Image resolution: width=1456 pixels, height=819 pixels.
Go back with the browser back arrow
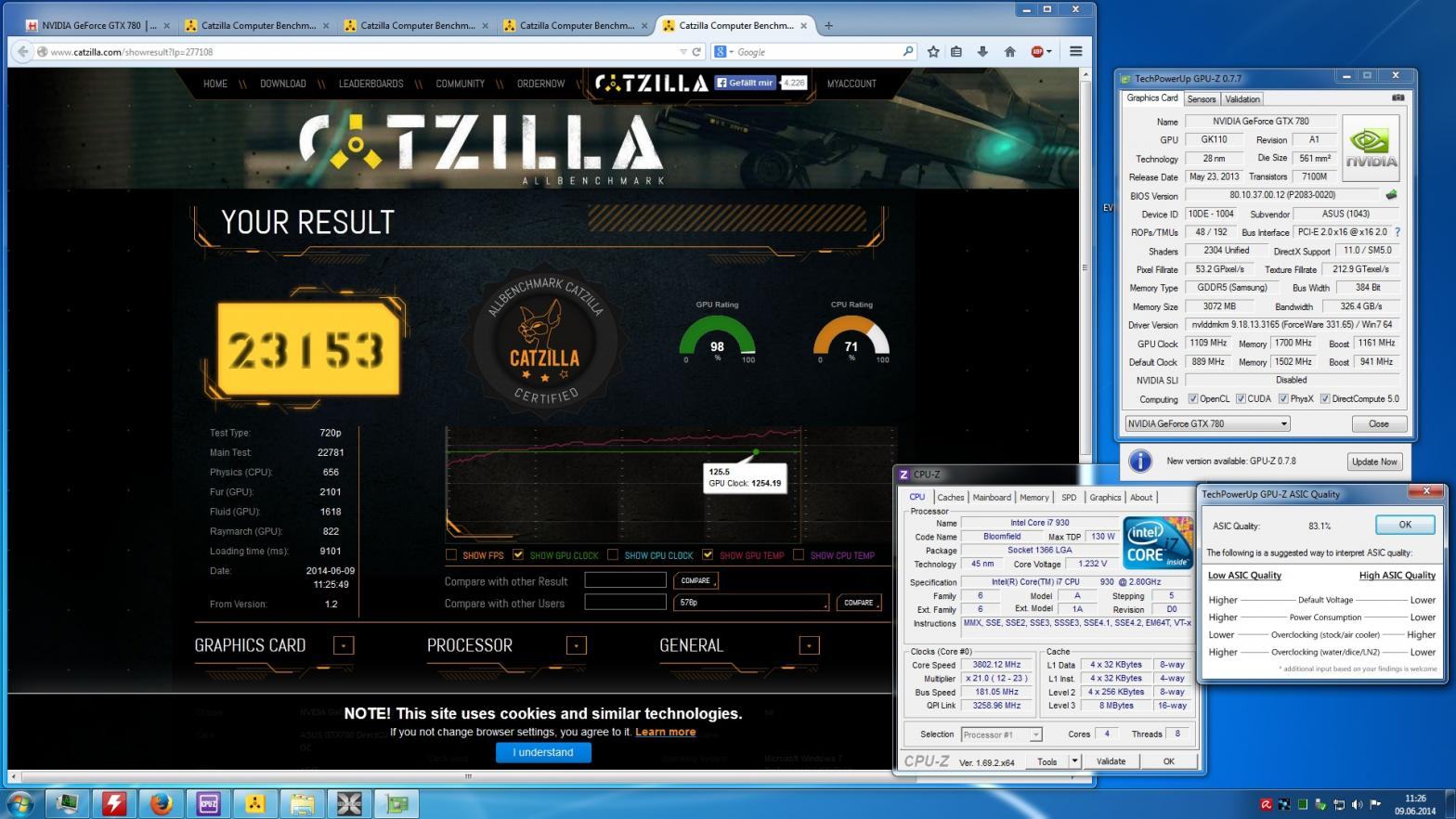point(22,52)
